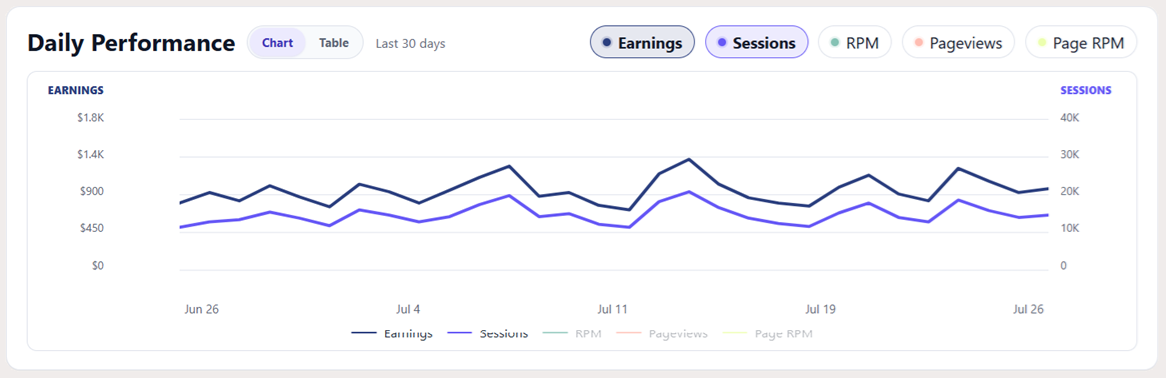Click the 'Last 30 days' text
This screenshot has height=378, width=1166.
point(410,44)
